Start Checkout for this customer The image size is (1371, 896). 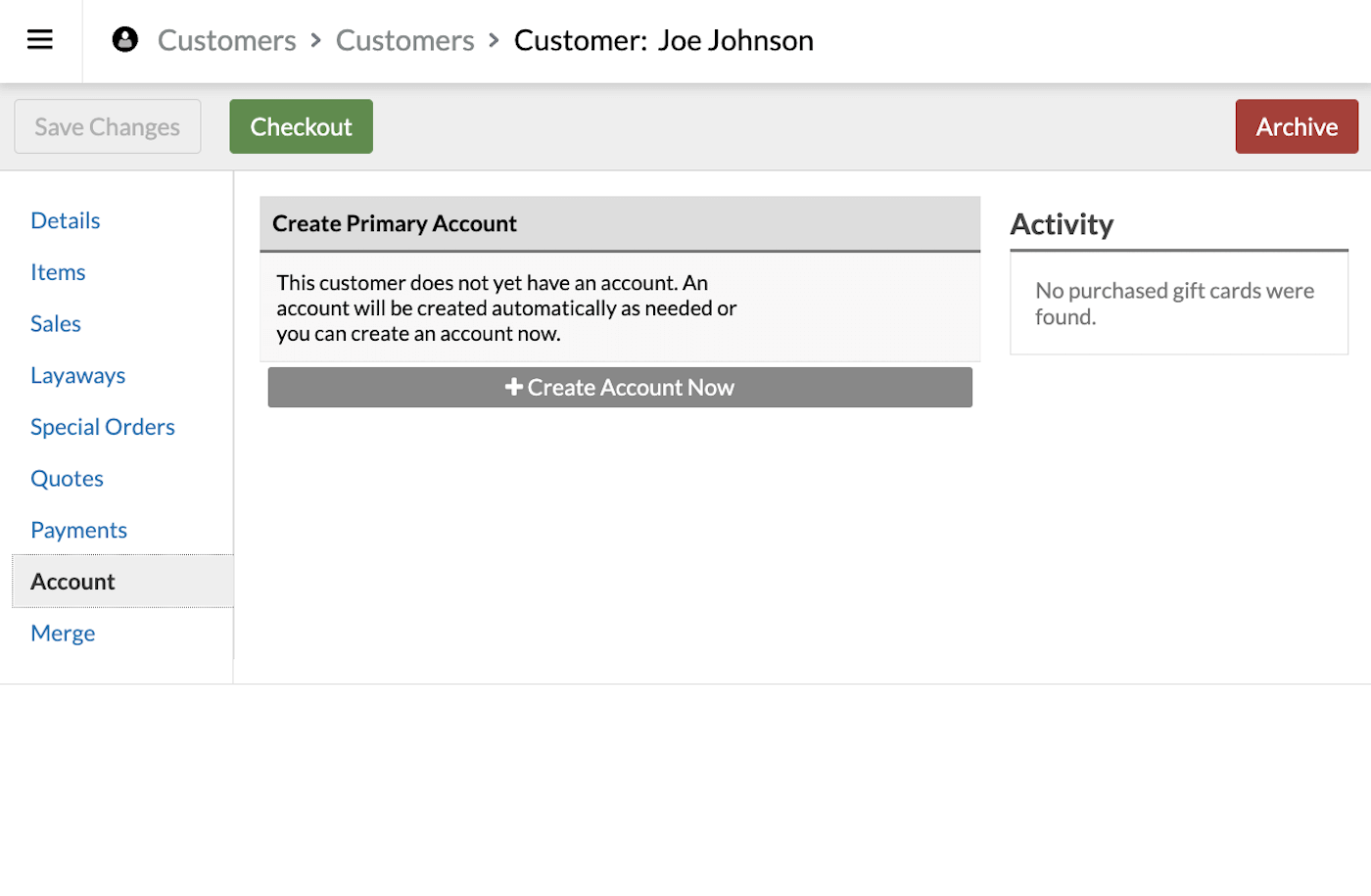click(301, 126)
